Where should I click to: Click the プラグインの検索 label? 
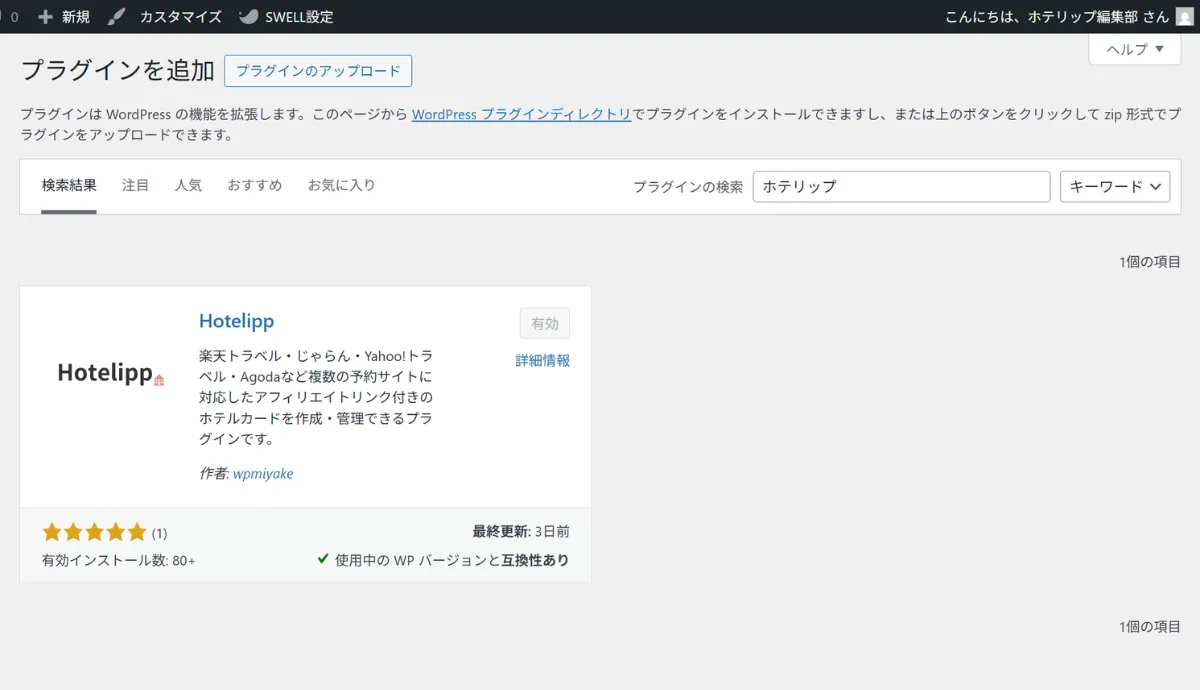pos(688,187)
